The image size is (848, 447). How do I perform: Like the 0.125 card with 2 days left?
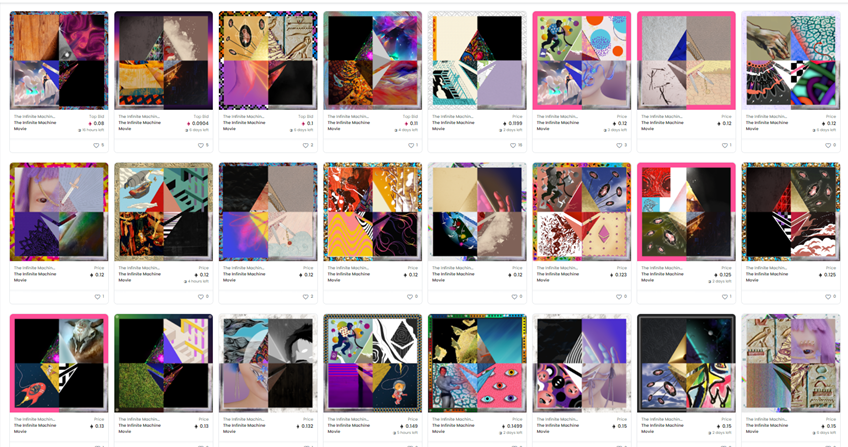point(724,297)
